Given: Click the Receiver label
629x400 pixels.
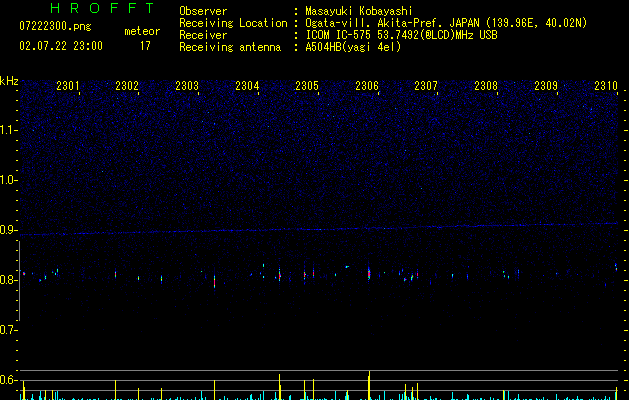Looking at the screenshot, I should 203,35.
